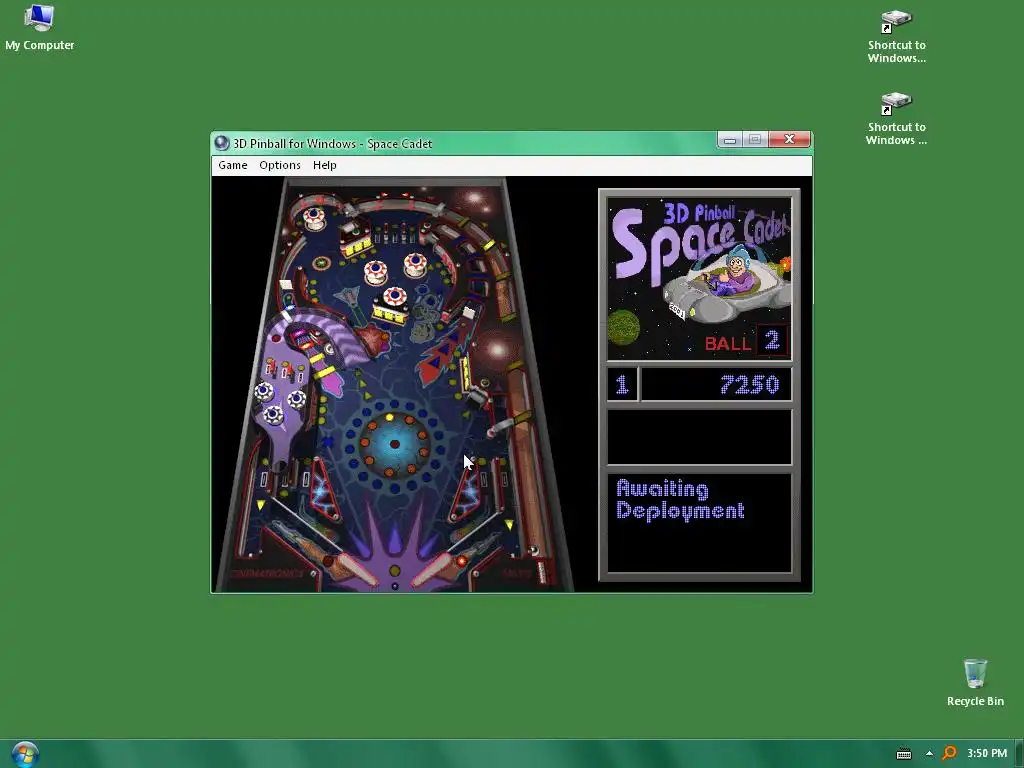Click the pinball window title bar icon

[222, 143]
